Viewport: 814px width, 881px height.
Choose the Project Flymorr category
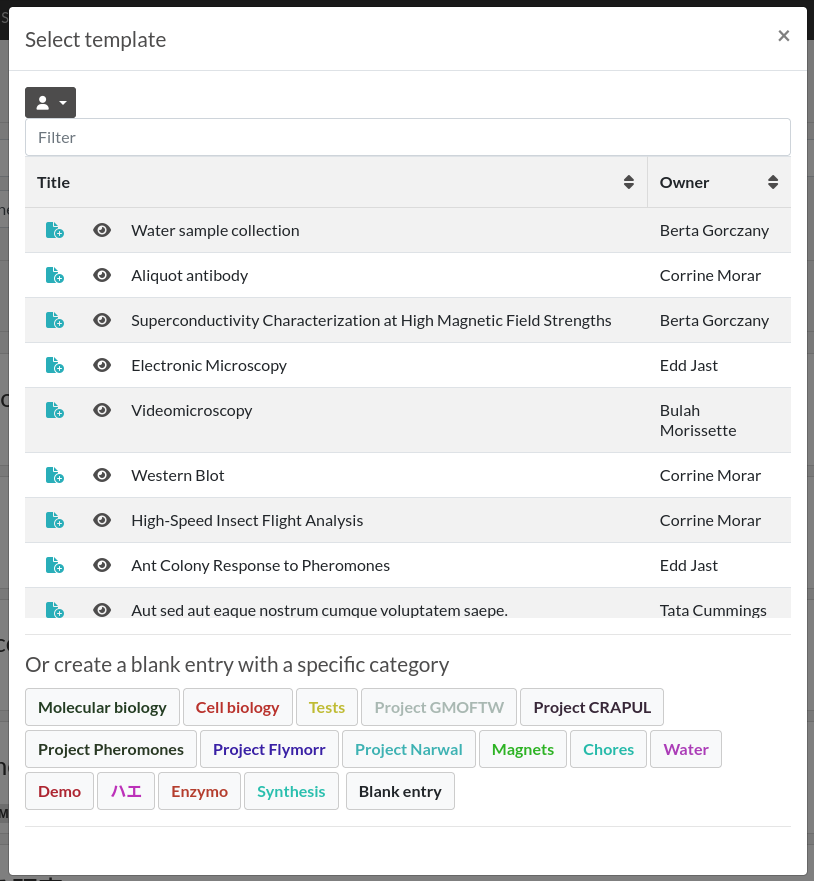(269, 749)
